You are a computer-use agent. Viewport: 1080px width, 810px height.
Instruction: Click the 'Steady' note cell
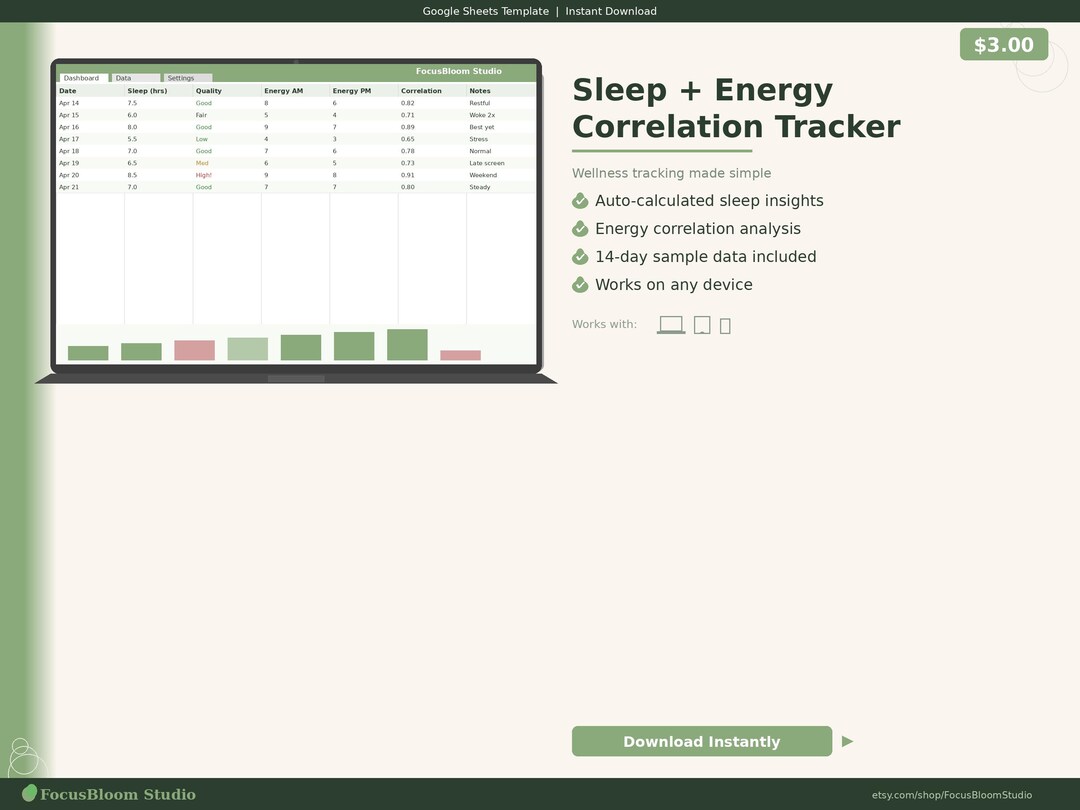pyautogui.click(x=479, y=187)
